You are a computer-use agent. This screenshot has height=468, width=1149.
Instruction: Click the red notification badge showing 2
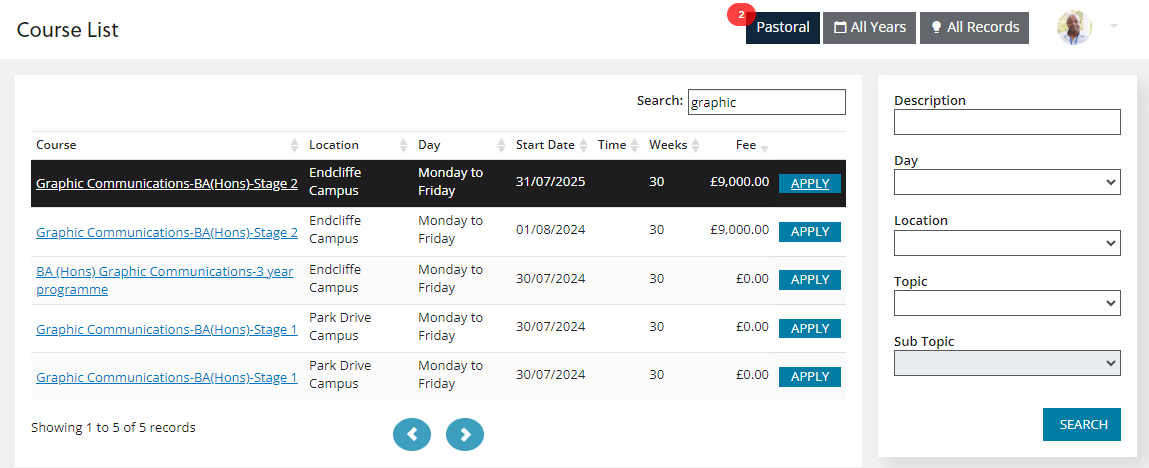click(742, 15)
